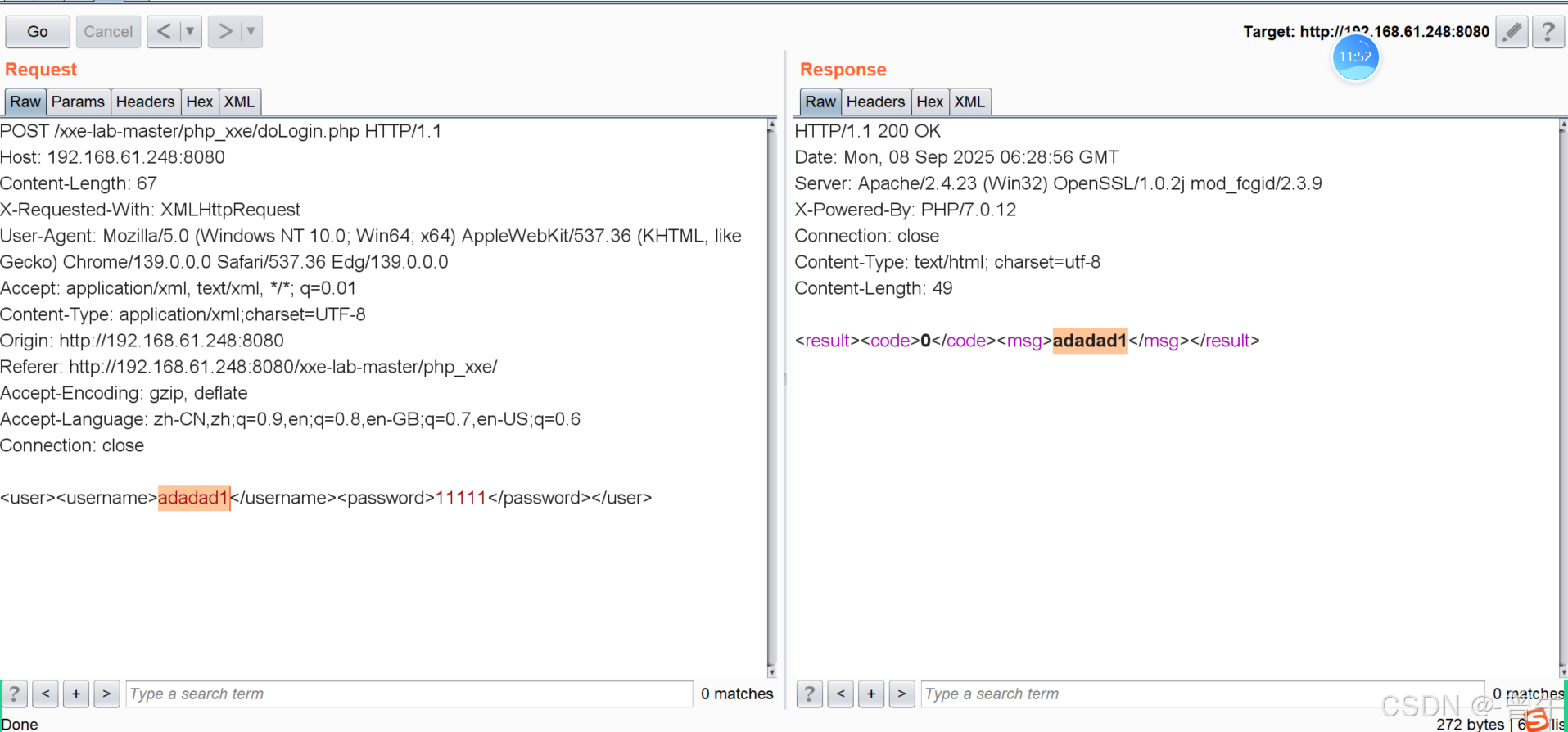Click the request Connection: close line
1568x732 pixels.
click(x=72, y=445)
